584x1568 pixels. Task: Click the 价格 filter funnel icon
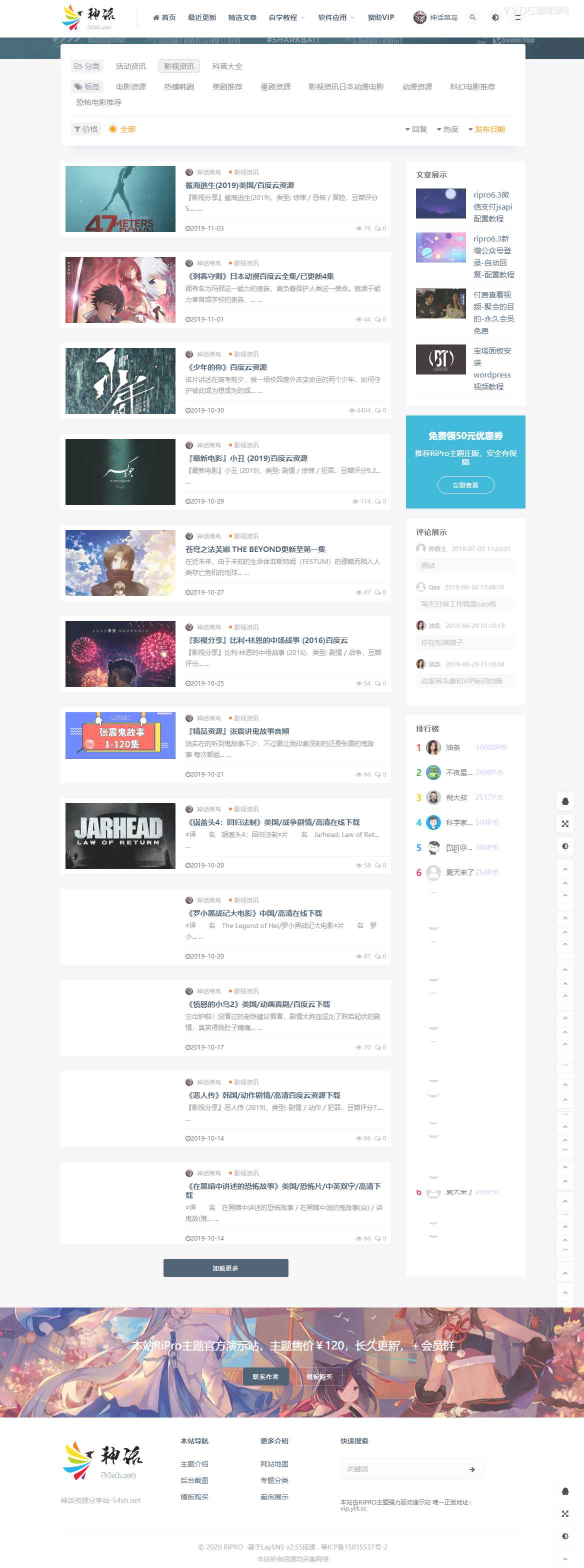click(77, 129)
